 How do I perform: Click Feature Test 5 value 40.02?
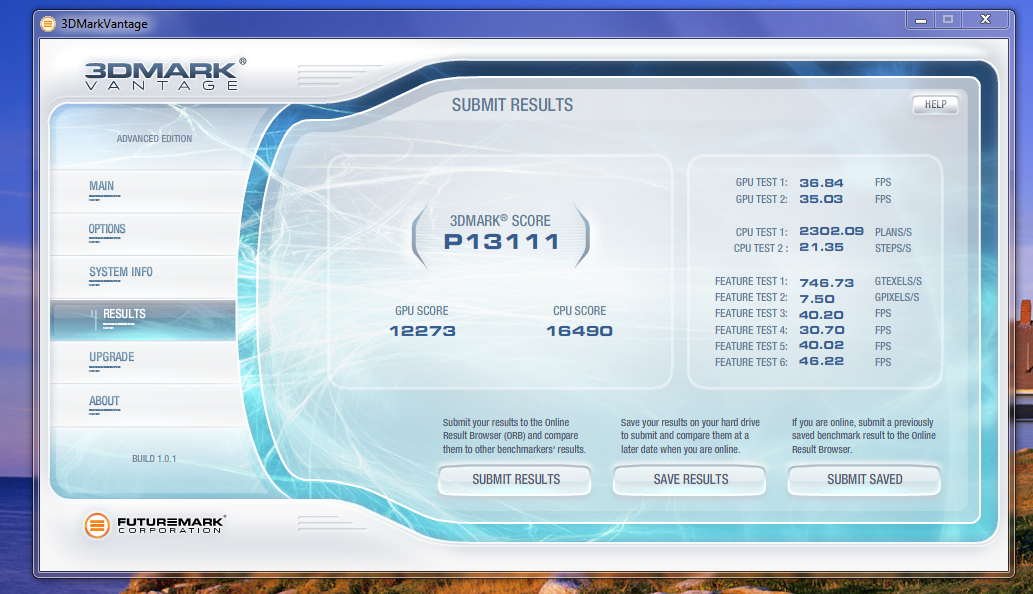point(821,345)
